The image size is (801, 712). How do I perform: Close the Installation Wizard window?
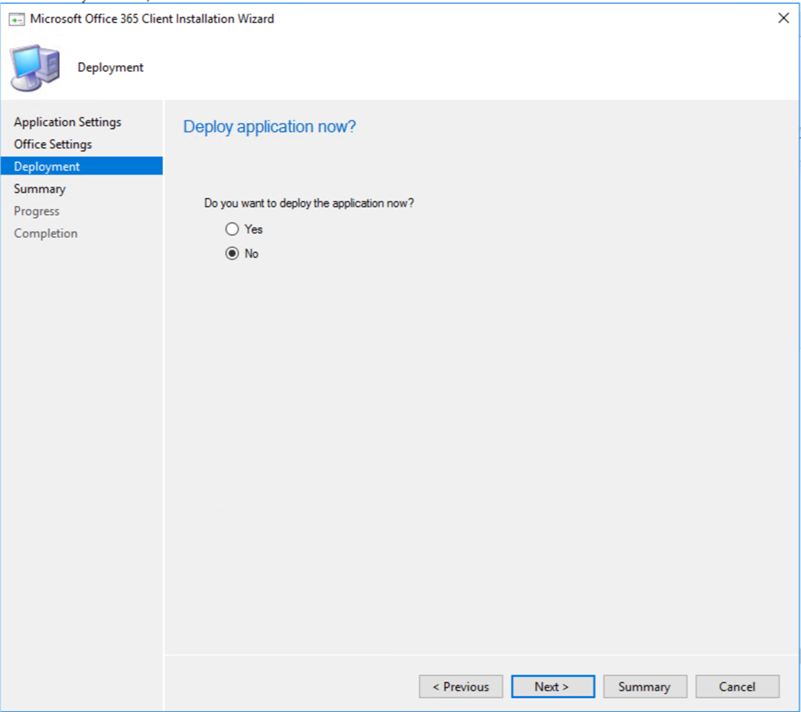coord(783,18)
